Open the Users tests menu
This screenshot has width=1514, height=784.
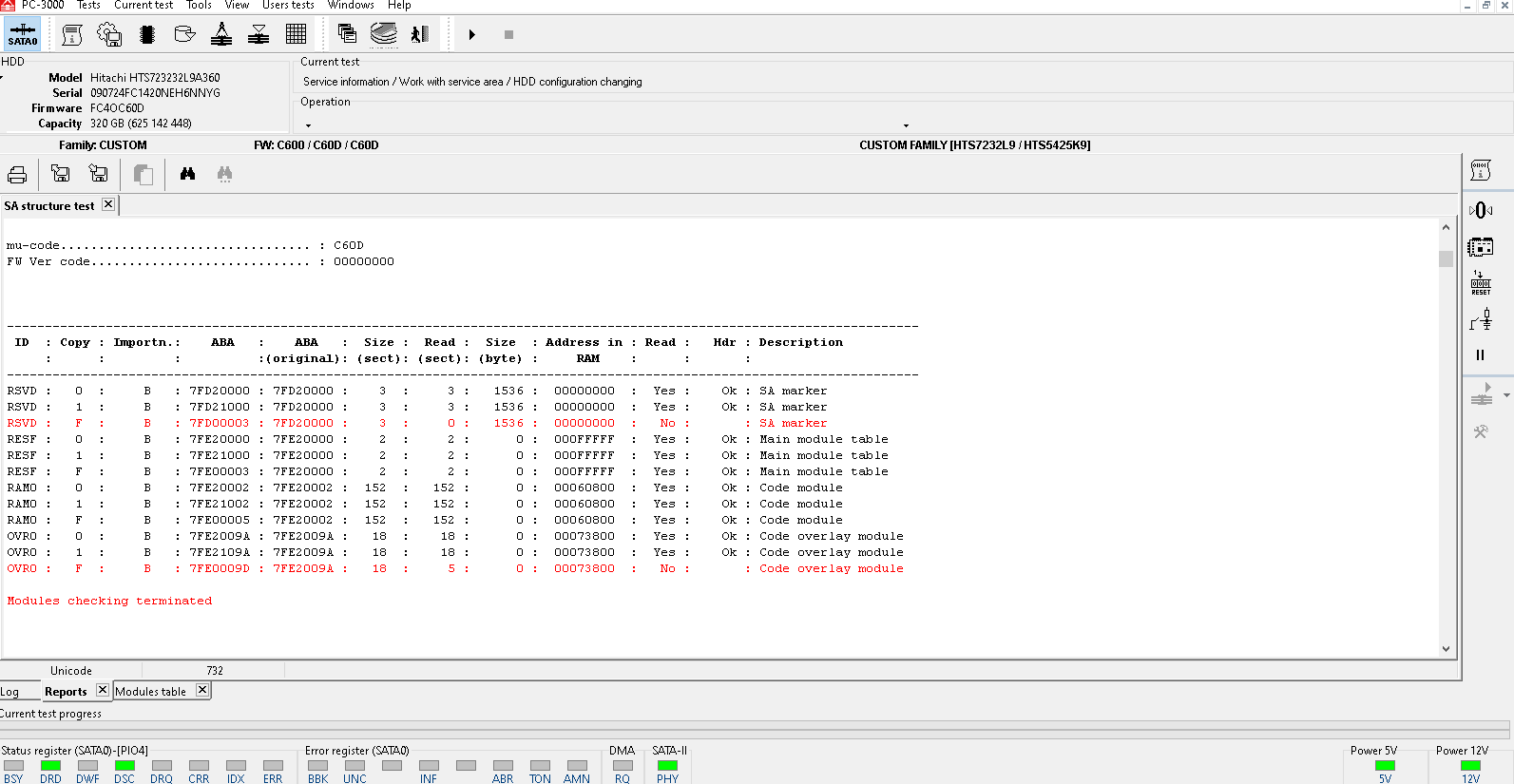click(x=288, y=6)
